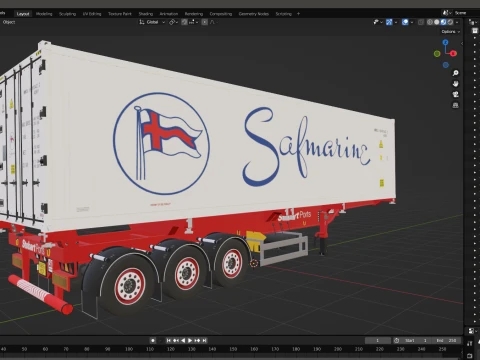The height and width of the screenshot is (360, 480).
Task: Click the zoom magnifier viewport icon
Action: (455, 73)
